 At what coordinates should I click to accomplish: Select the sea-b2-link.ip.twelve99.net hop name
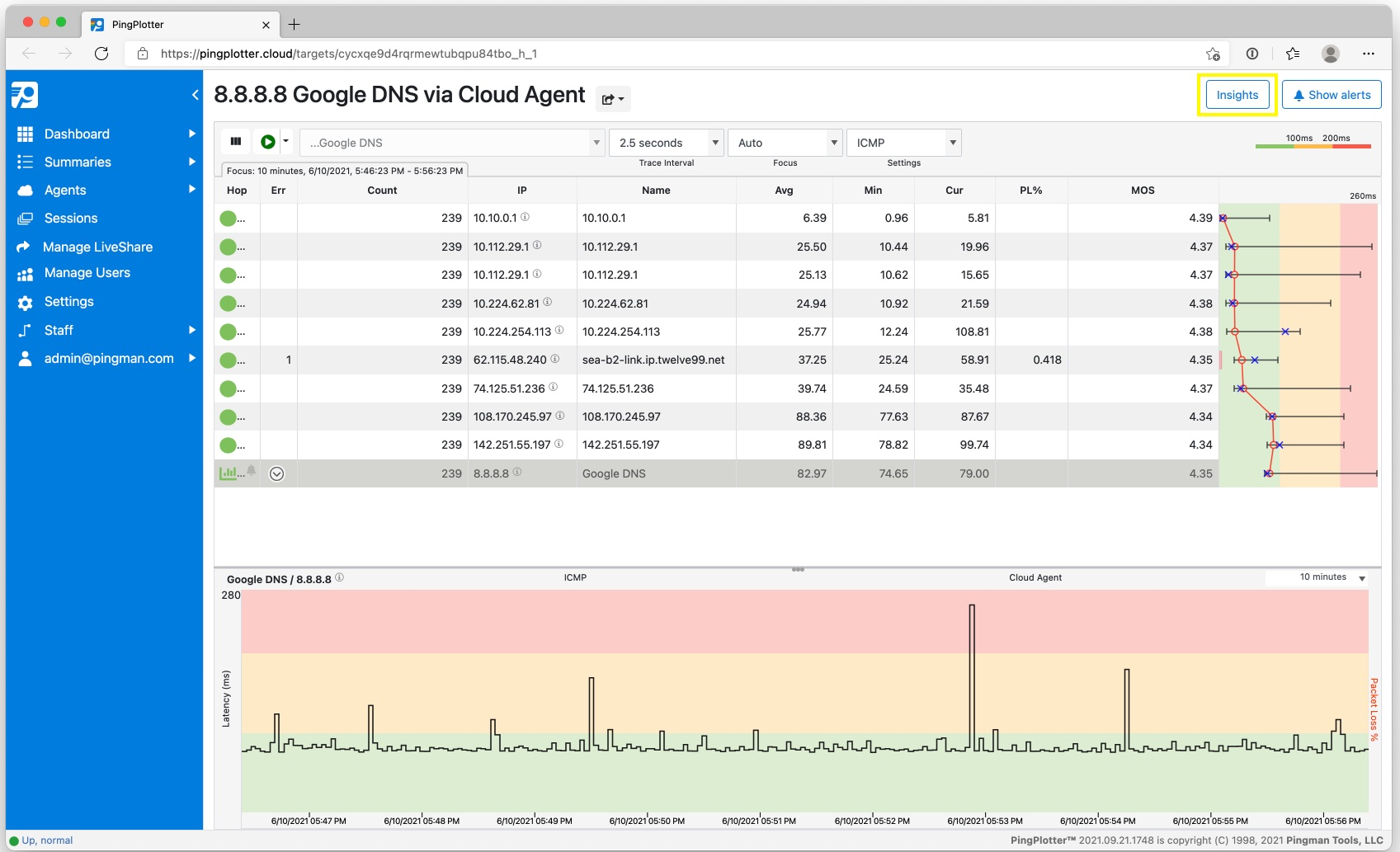tap(653, 360)
